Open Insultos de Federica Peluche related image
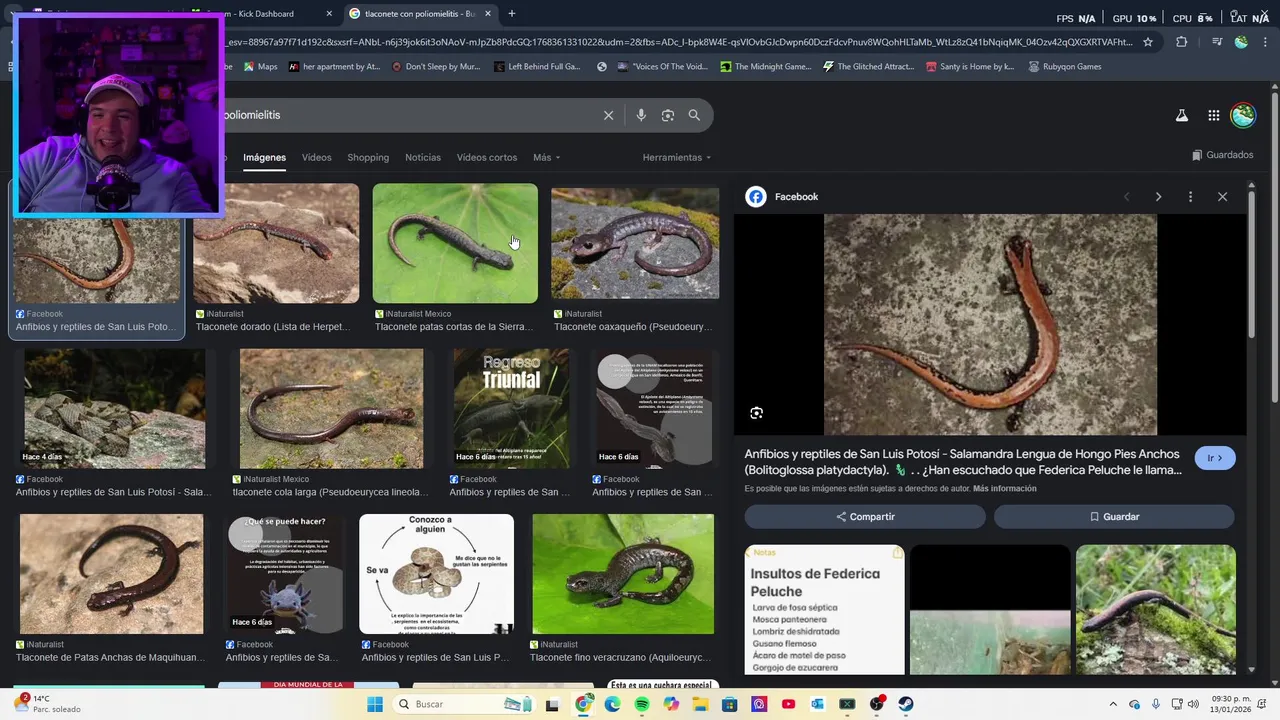Image resolution: width=1280 pixels, height=720 pixels. click(x=825, y=610)
